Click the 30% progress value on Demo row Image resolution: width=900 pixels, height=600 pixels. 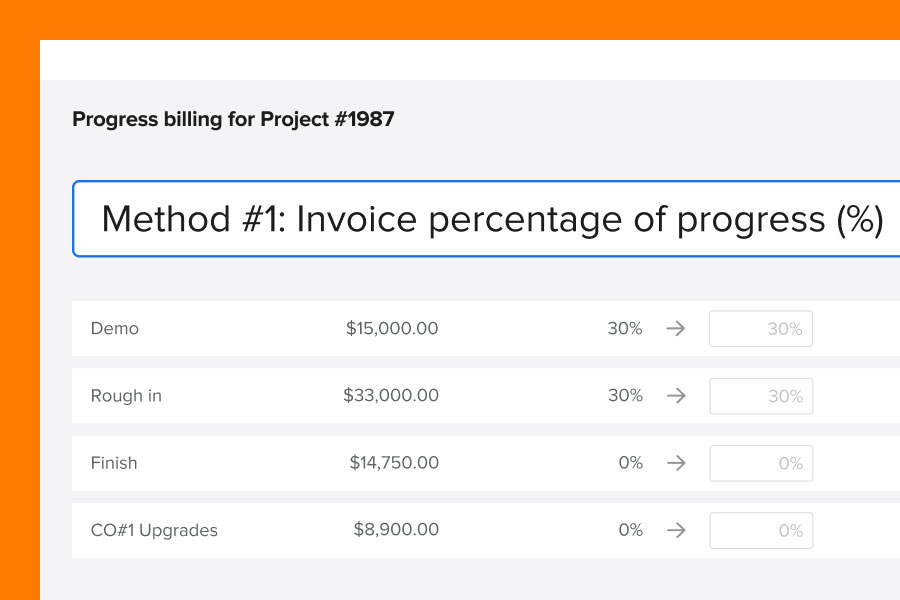pos(625,328)
